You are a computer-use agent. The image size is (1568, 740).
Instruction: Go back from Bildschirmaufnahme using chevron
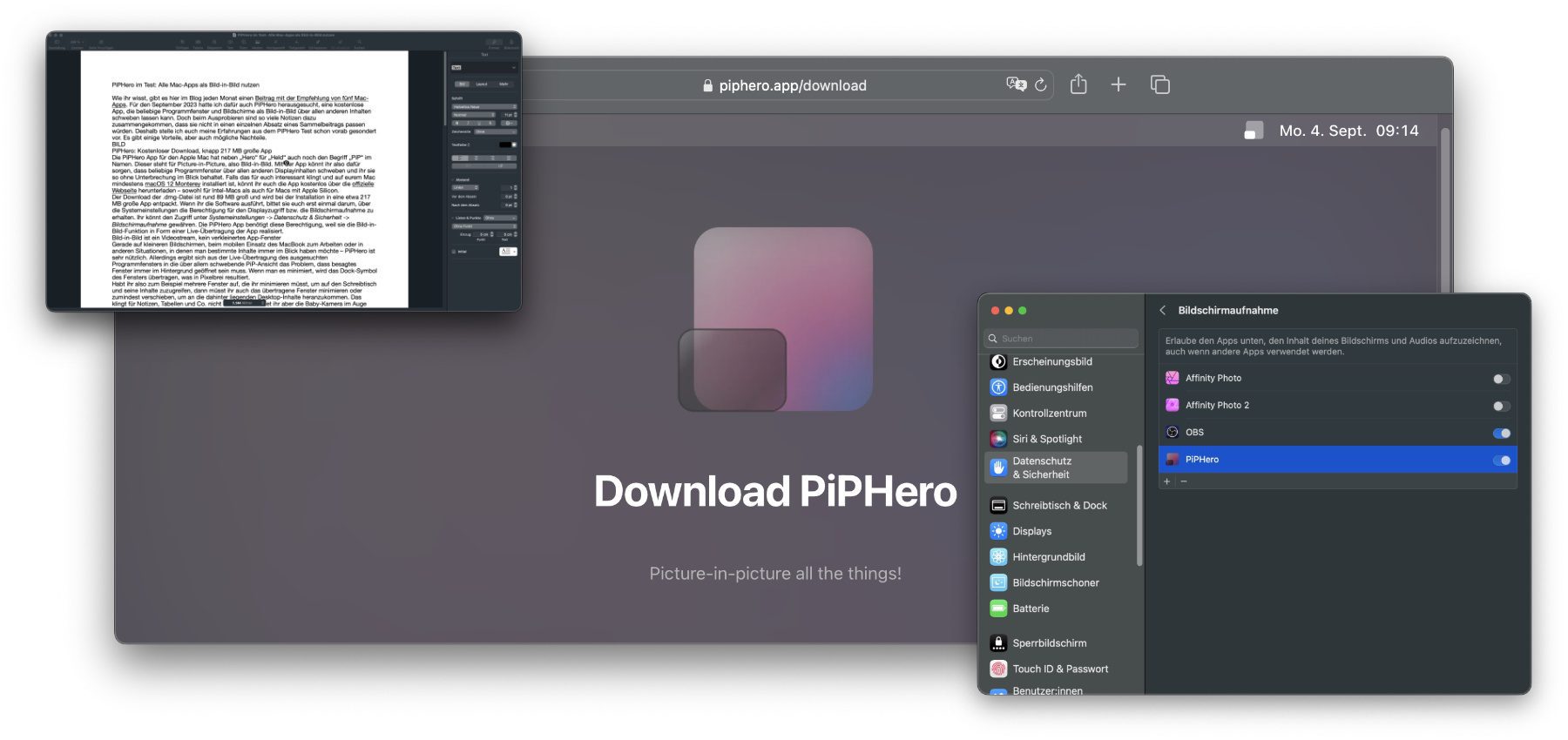(x=1162, y=311)
